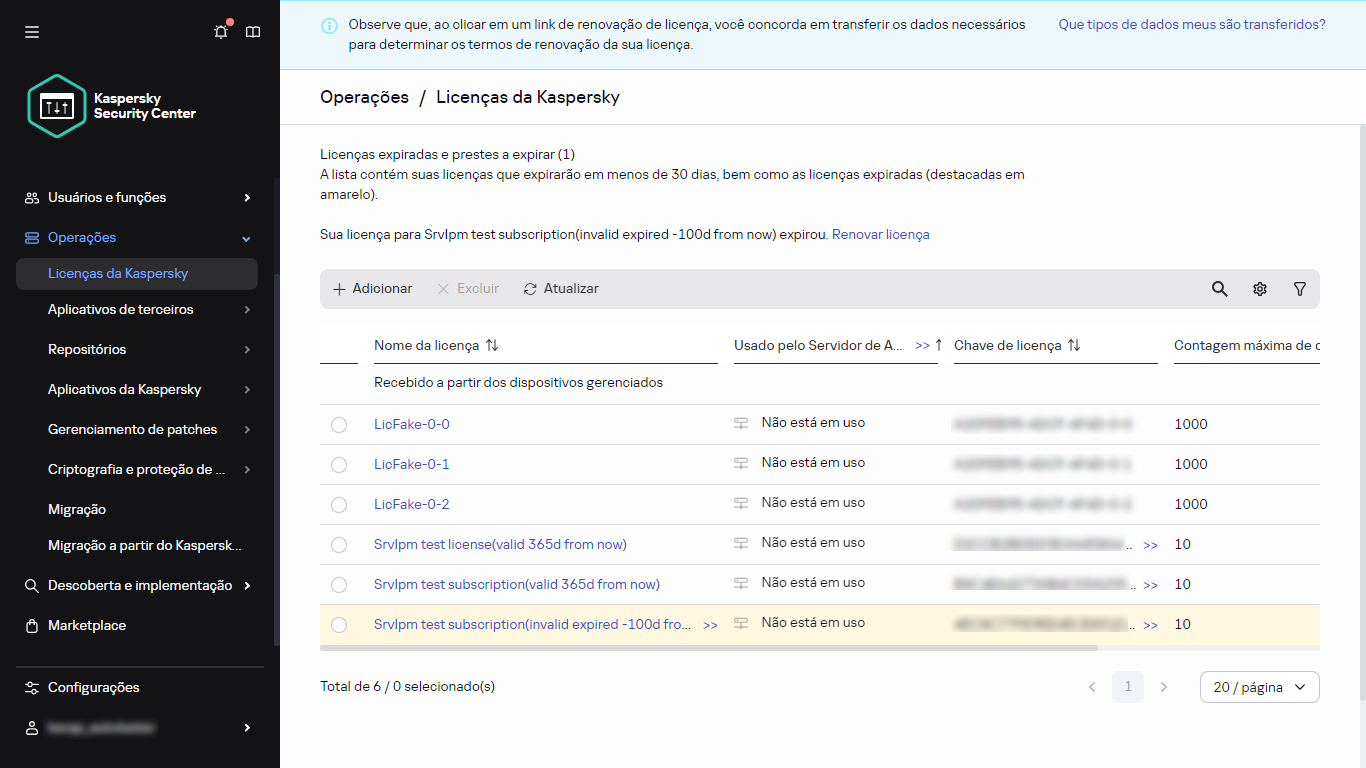1366x768 pixels.
Task: Select radio button for LicFake-0-1
Action: pos(339,465)
